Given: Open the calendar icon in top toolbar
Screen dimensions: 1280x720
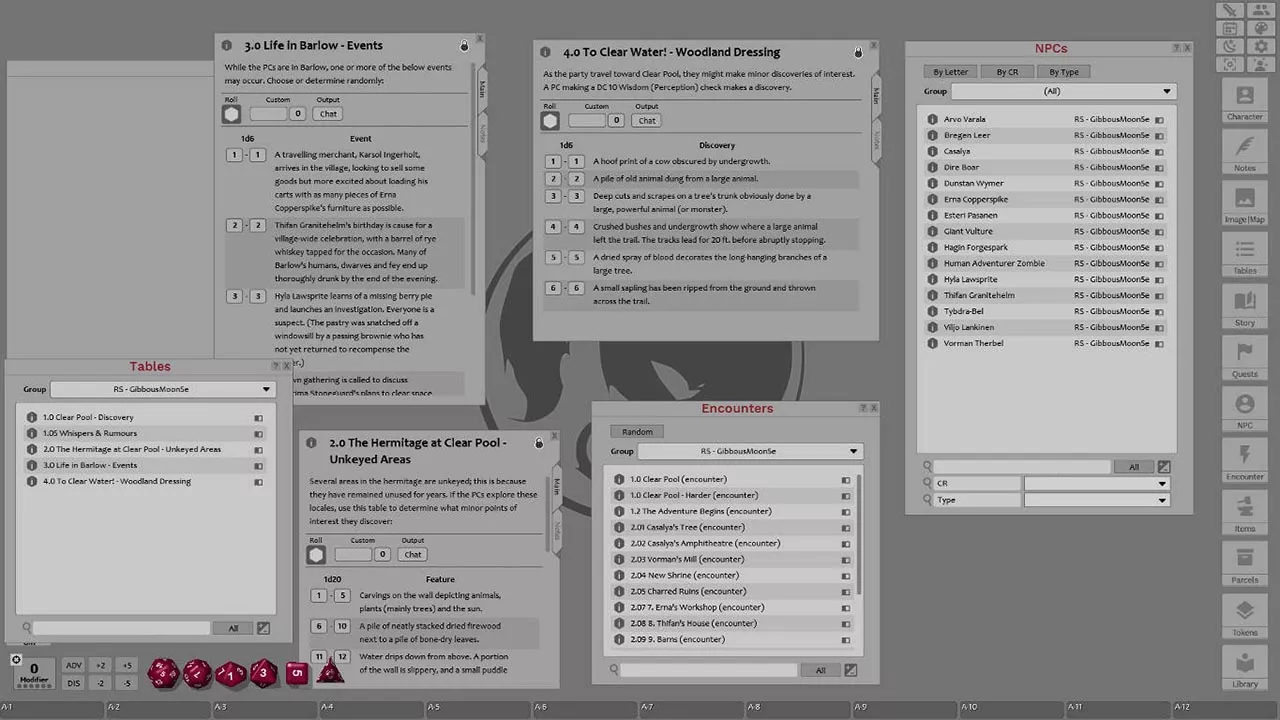Looking at the screenshot, I should (x=1230, y=29).
